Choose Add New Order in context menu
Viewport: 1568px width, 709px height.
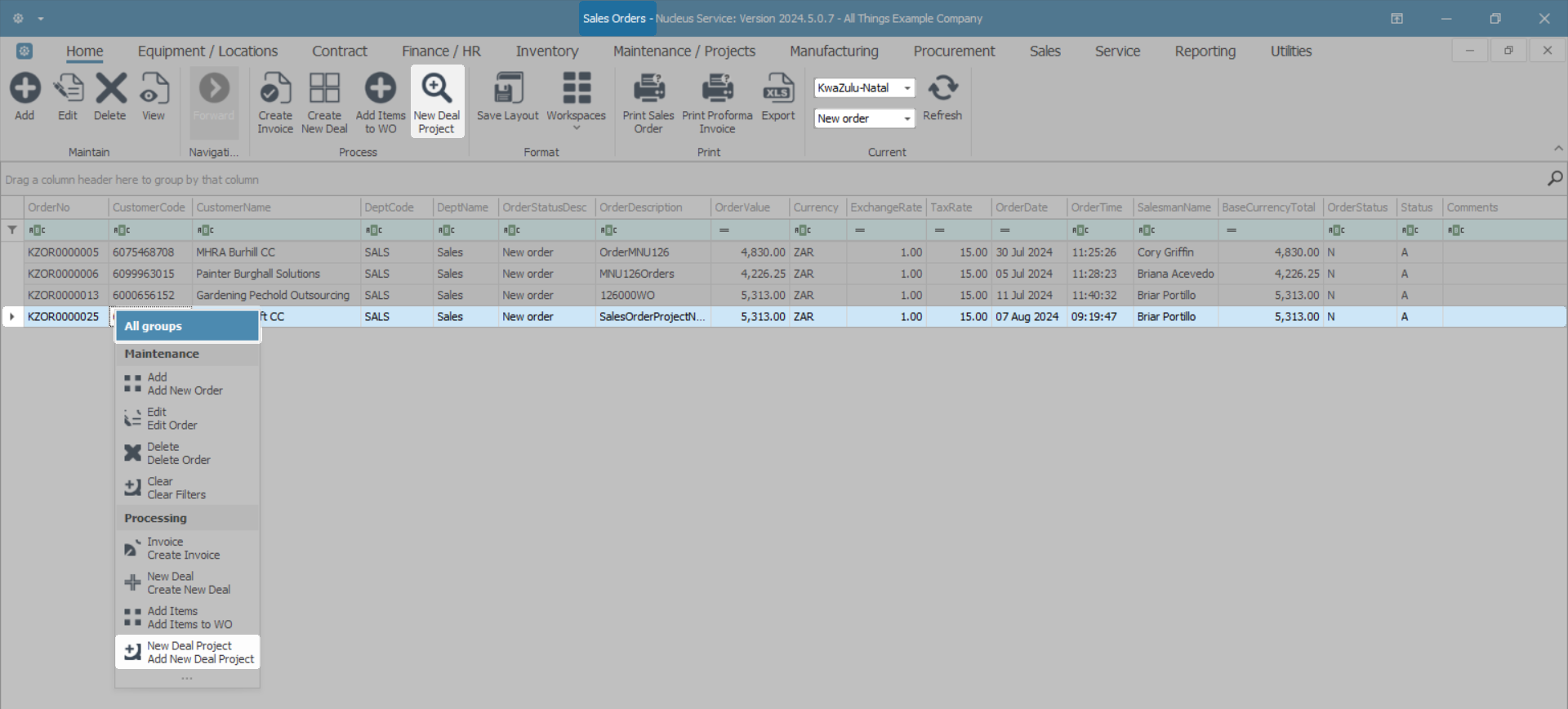187,384
